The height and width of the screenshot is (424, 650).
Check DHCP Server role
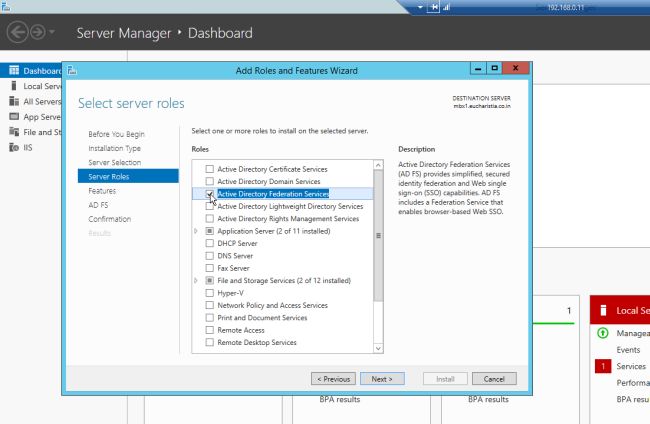point(210,243)
